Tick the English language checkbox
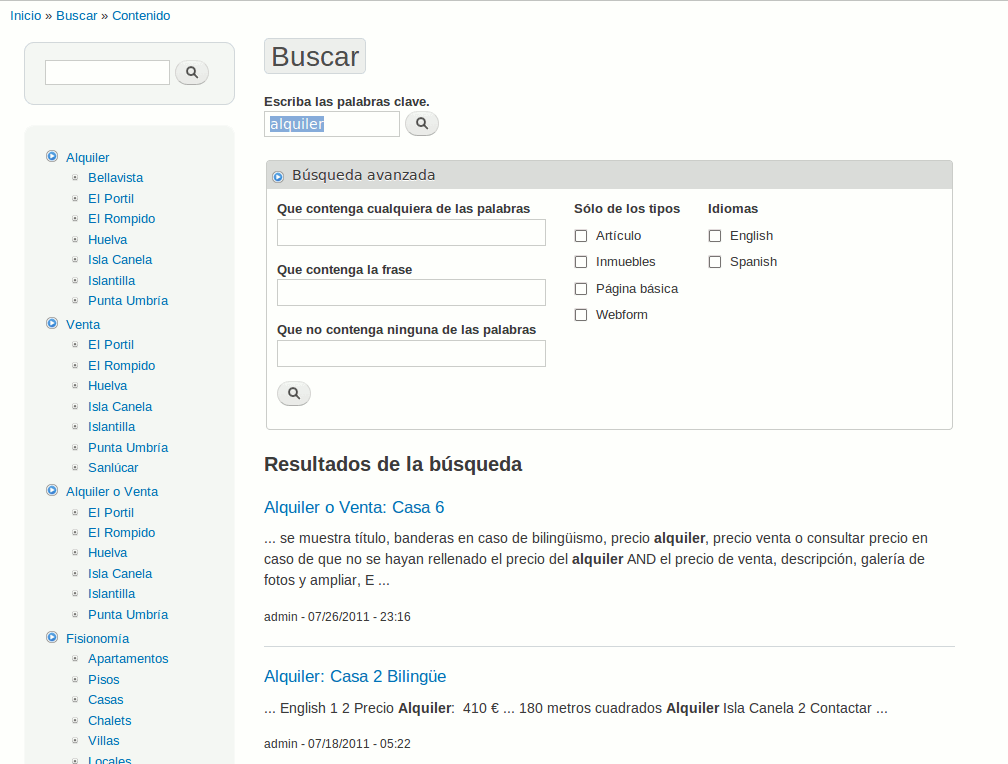The image size is (1008, 764). pos(715,236)
